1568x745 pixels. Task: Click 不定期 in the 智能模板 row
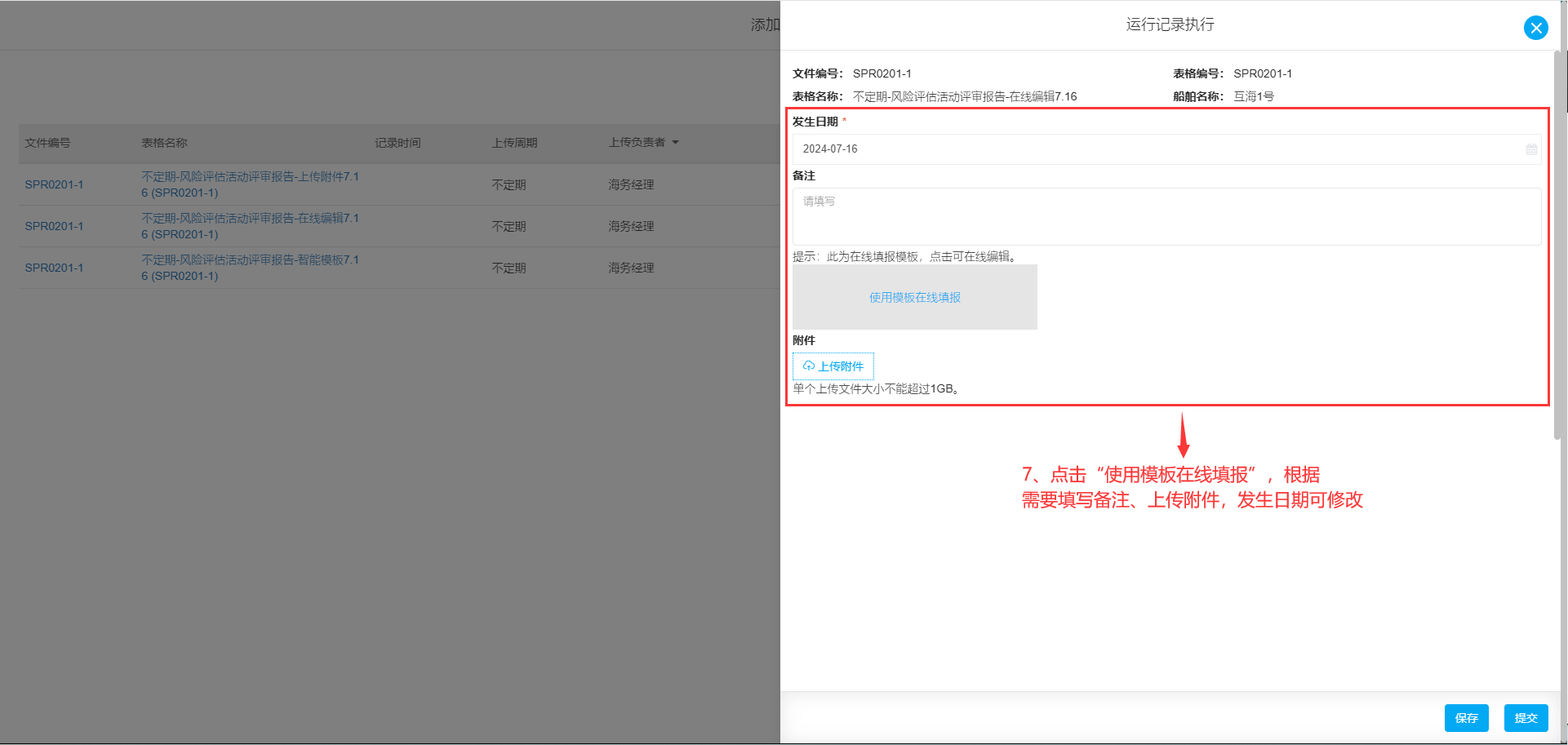(509, 268)
